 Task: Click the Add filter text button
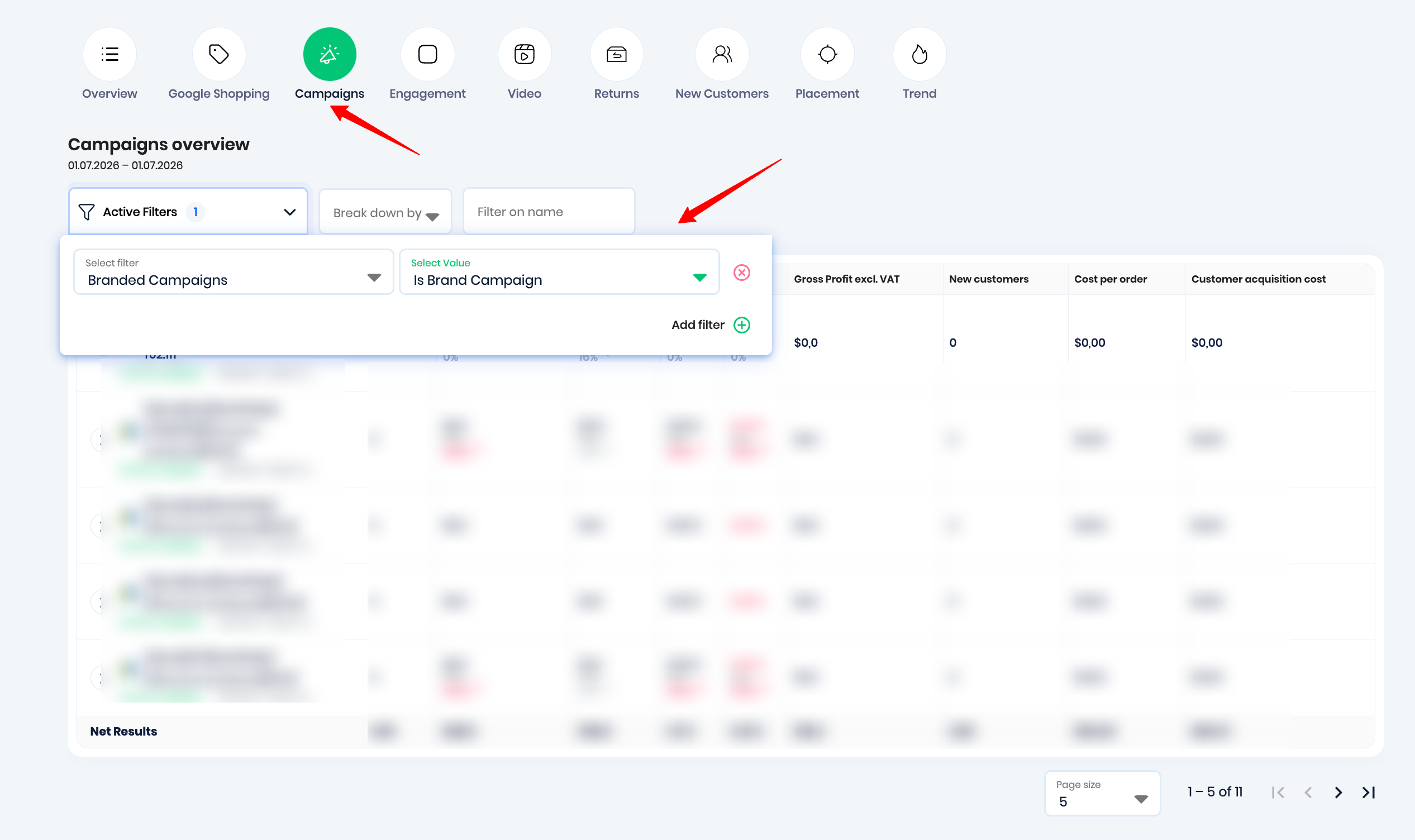698,325
